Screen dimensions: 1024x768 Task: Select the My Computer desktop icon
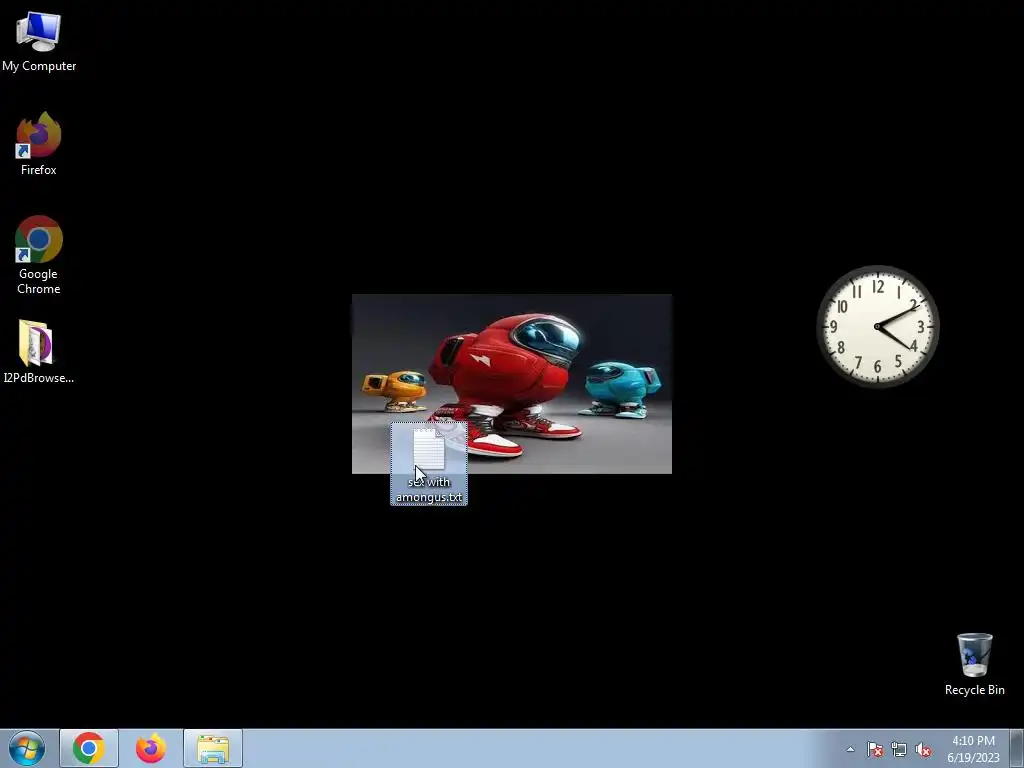point(39,40)
